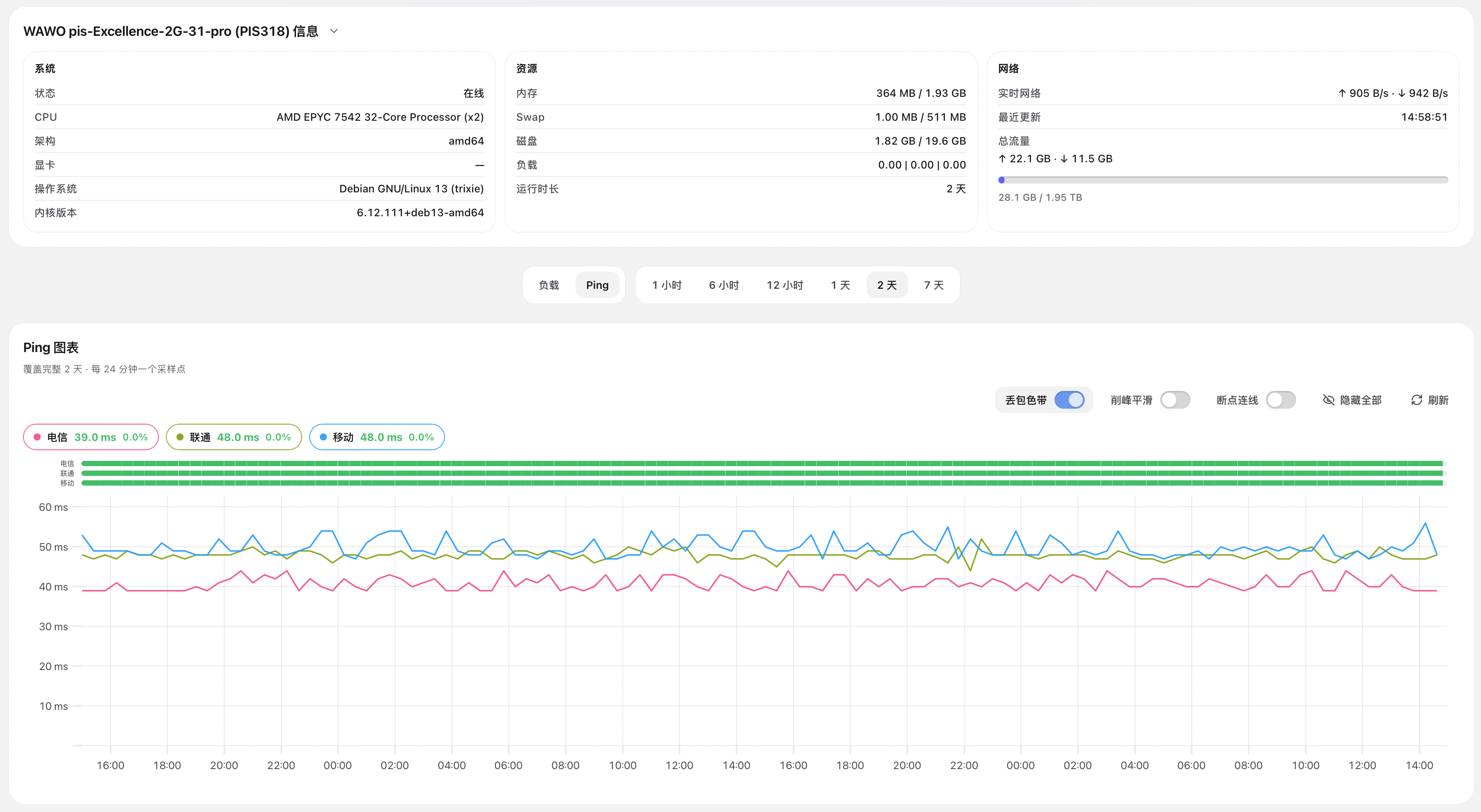
Task: Click the Swap value 1.00 MB / 511 MB
Action: (921, 117)
